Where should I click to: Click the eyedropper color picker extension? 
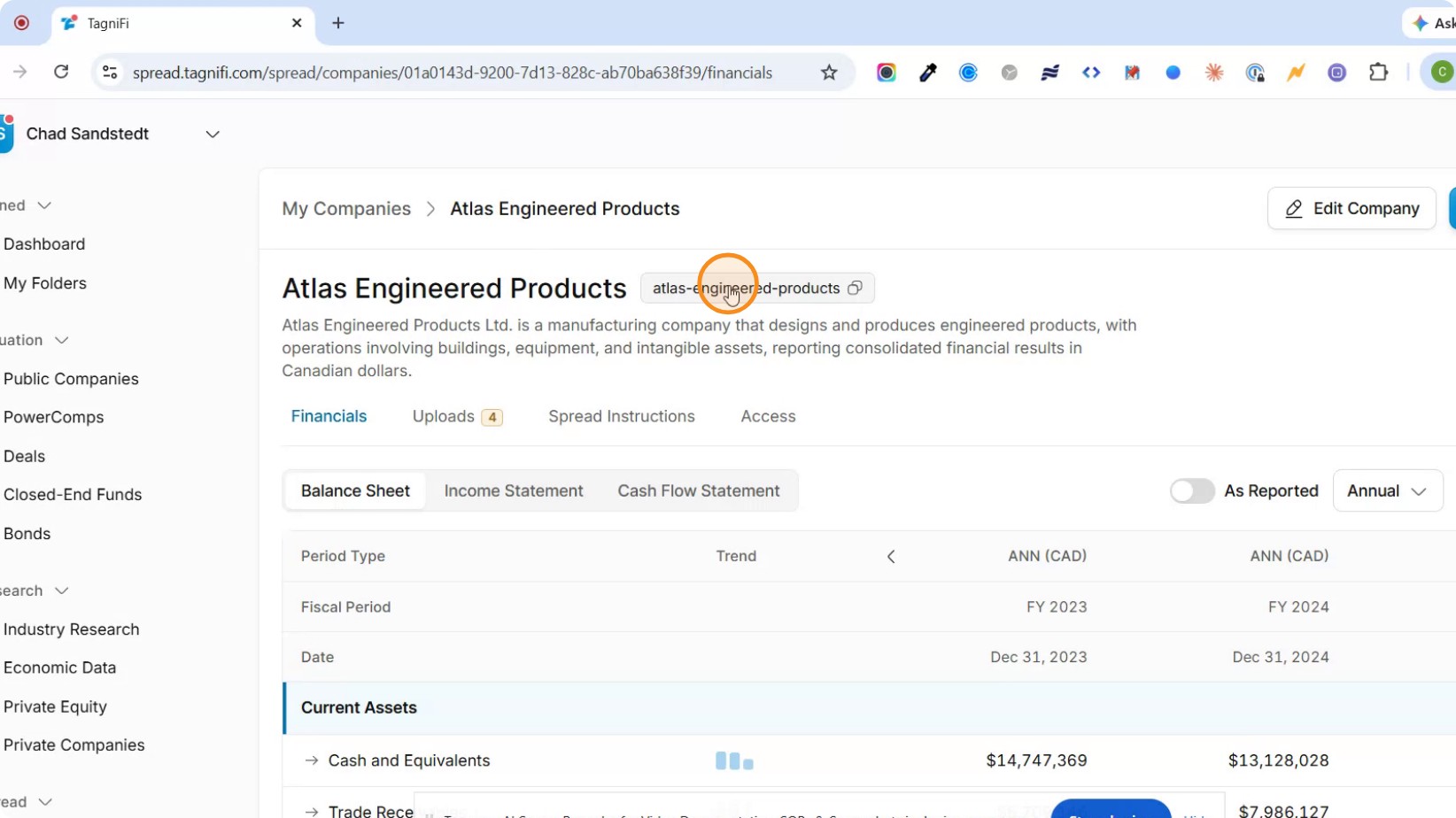point(927,73)
